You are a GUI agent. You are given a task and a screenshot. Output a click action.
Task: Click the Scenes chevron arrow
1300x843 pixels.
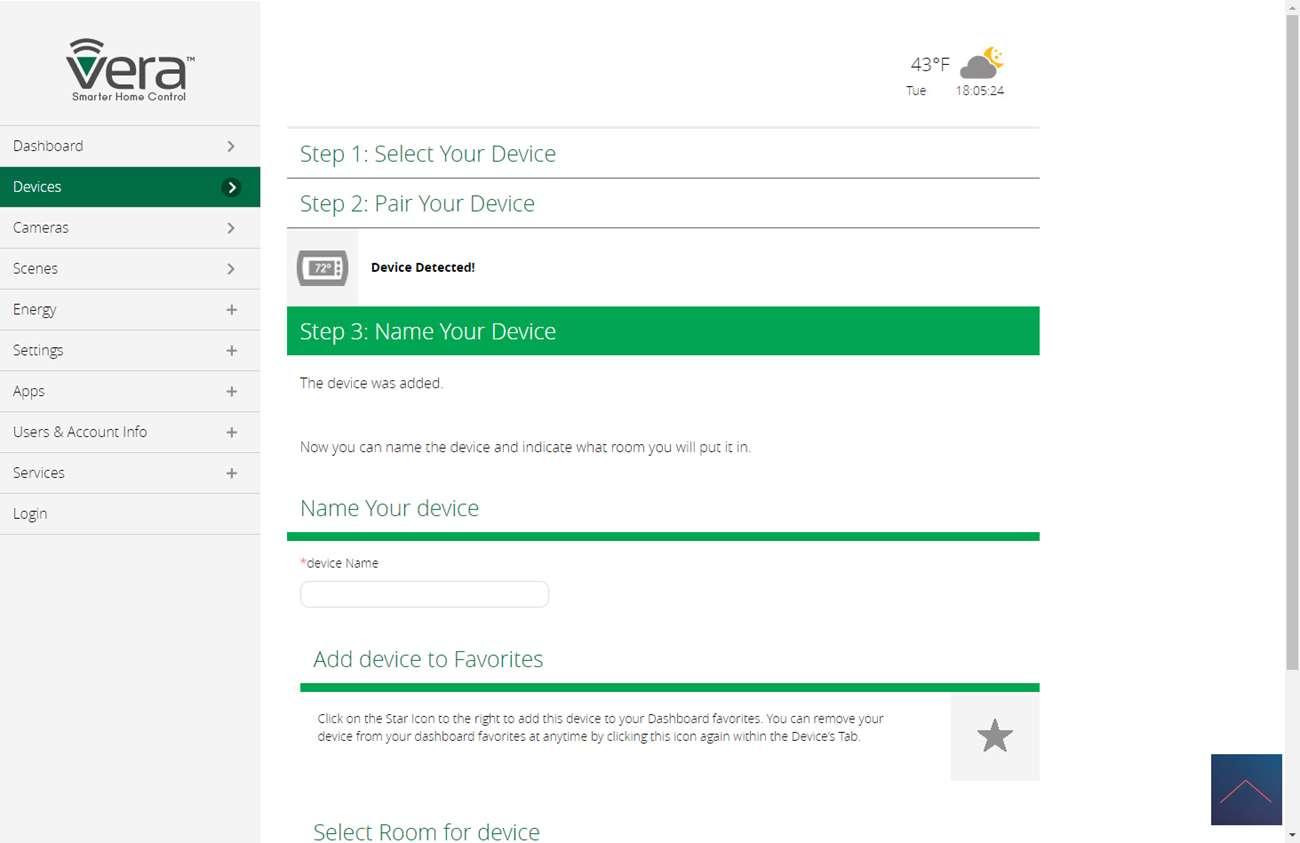pos(231,269)
